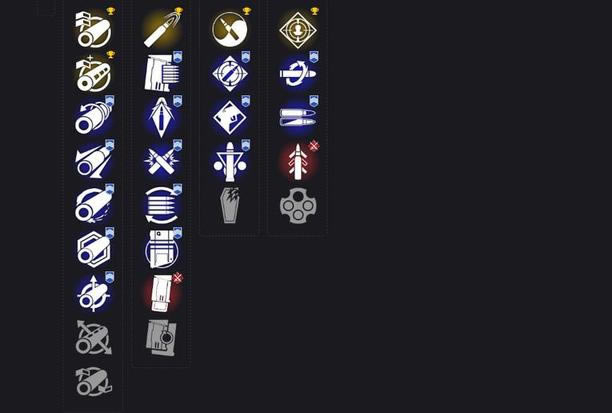This screenshot has height=413, width=612.
Task: Pick the barrel perk with crosshair and up arrow
Action: 94,294
